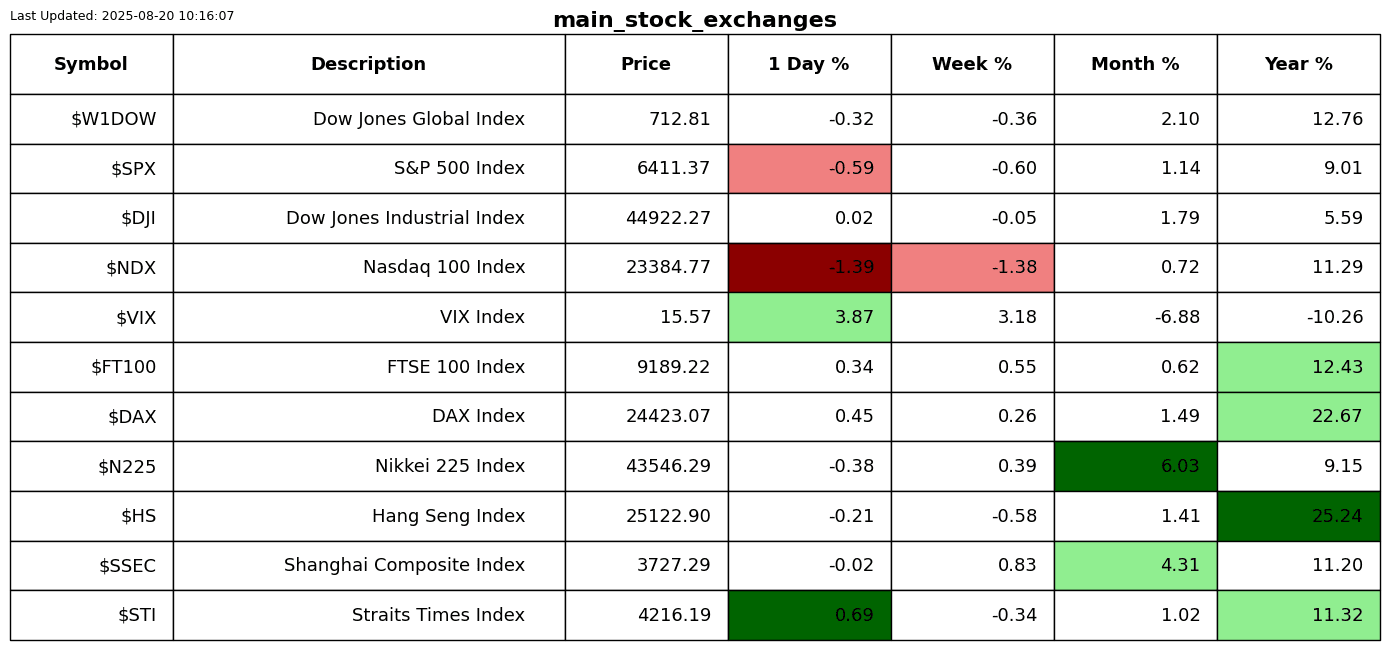Click the Price column header
The width and height of the screenshot is (1390, 650).
click(646, 64)
